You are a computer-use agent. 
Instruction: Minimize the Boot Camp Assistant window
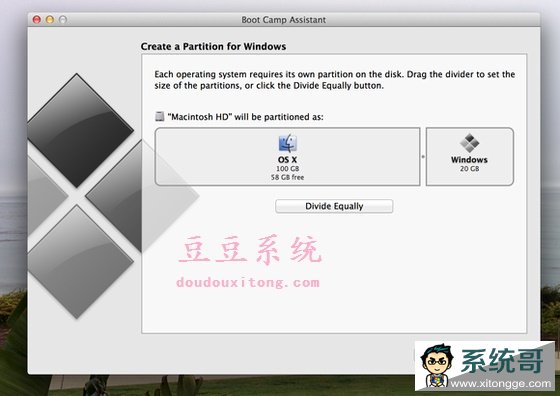(x=50, y=20)
